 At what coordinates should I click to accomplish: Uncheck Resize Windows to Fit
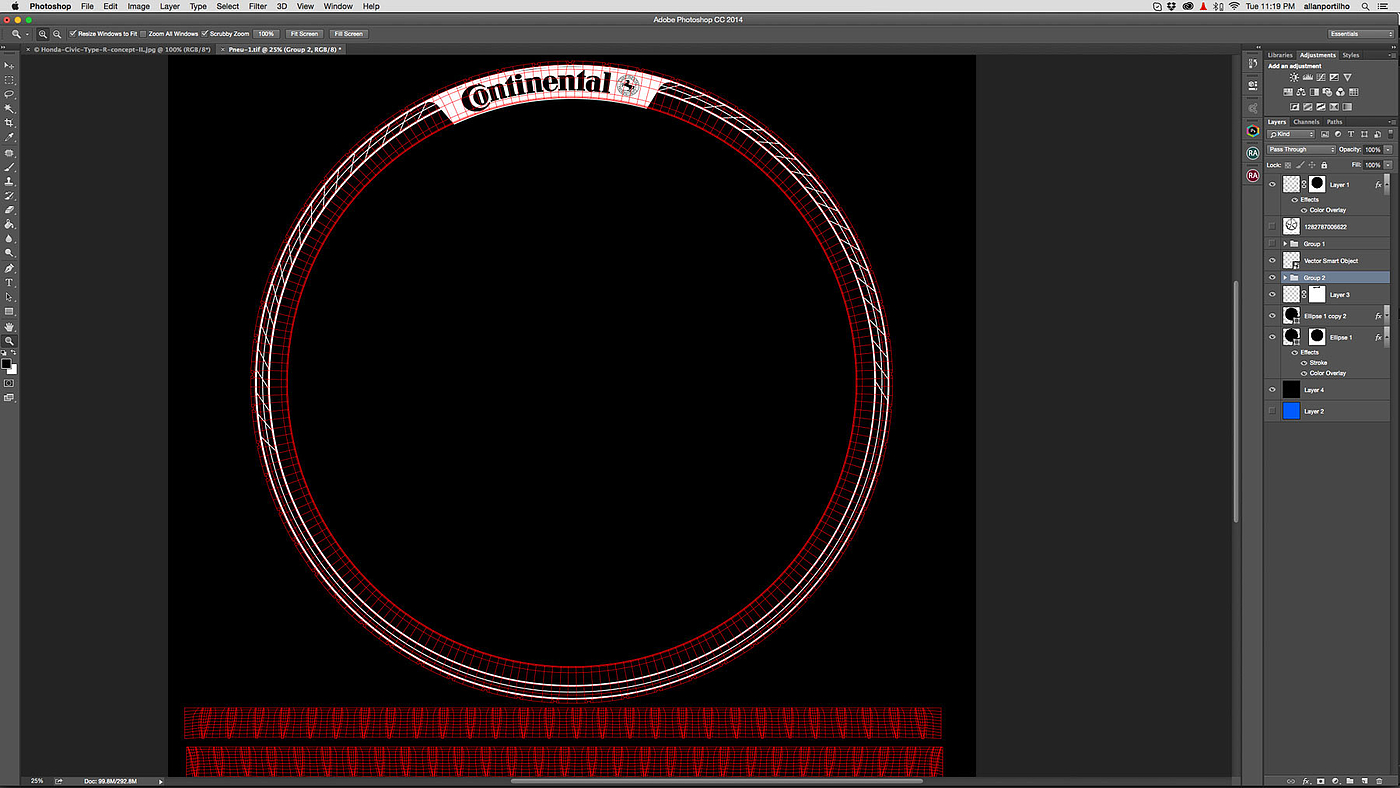pyautogui.click(x=73, y=34)
